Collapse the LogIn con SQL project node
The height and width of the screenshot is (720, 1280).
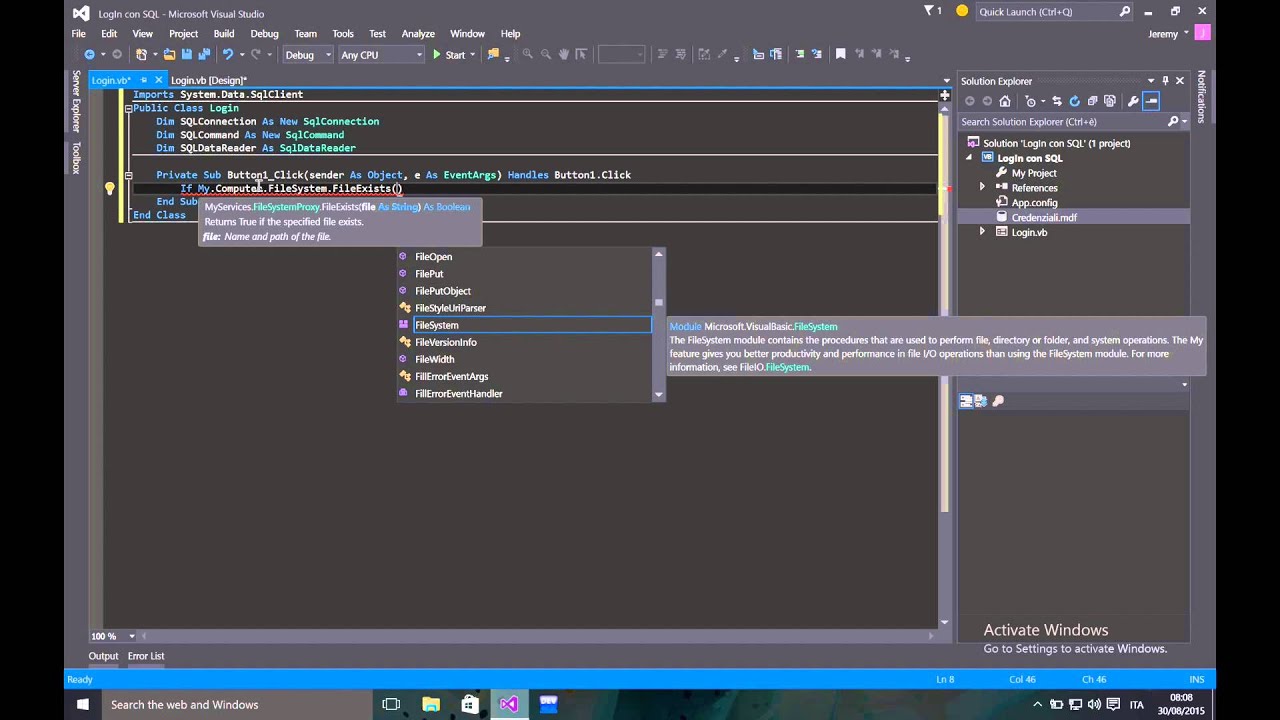pos(968,158)
